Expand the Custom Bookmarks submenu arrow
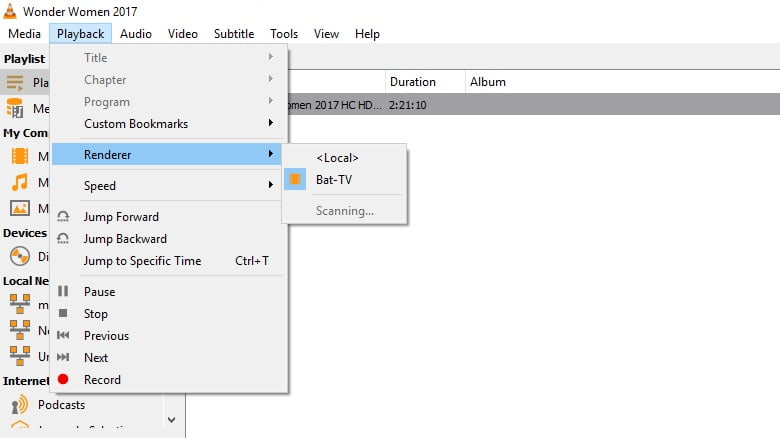This screenshot has height=438, width=780. point(271,122)
